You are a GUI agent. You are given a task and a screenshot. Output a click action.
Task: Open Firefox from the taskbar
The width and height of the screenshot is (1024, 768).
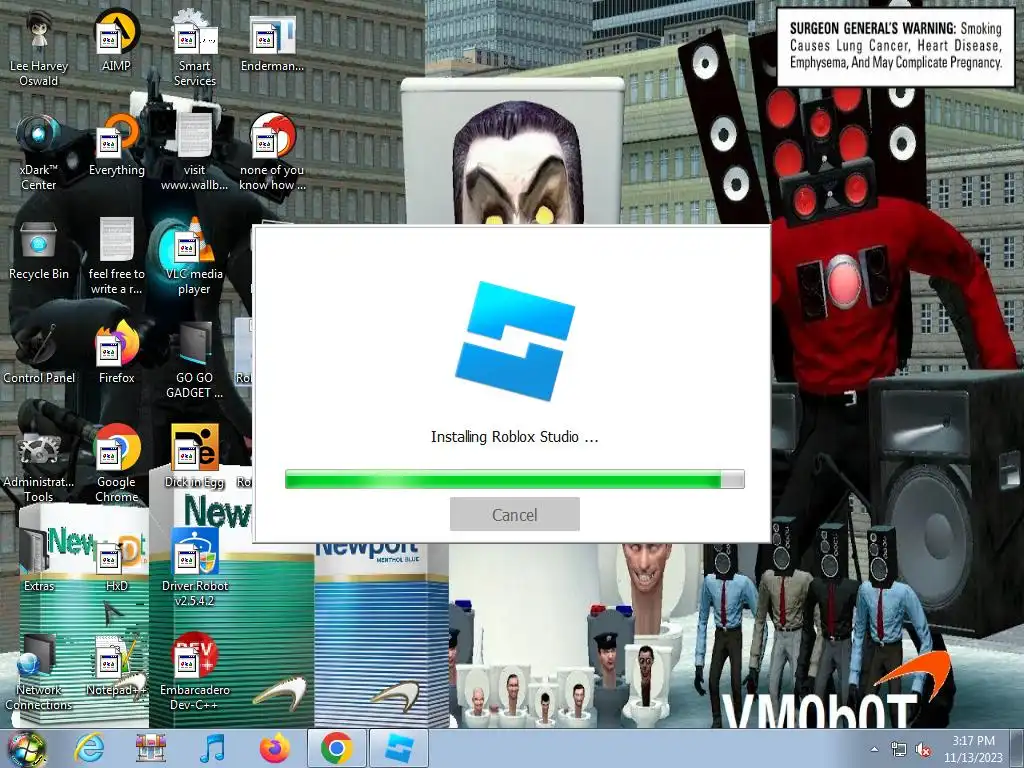(x=275, y=748)
